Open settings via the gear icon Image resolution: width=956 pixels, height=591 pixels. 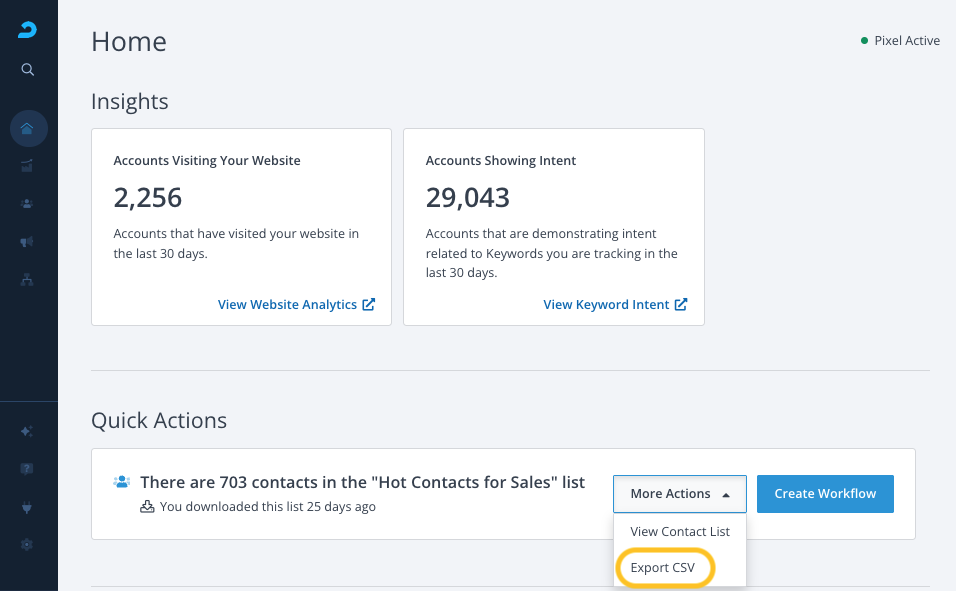click(x=28, y=545)
